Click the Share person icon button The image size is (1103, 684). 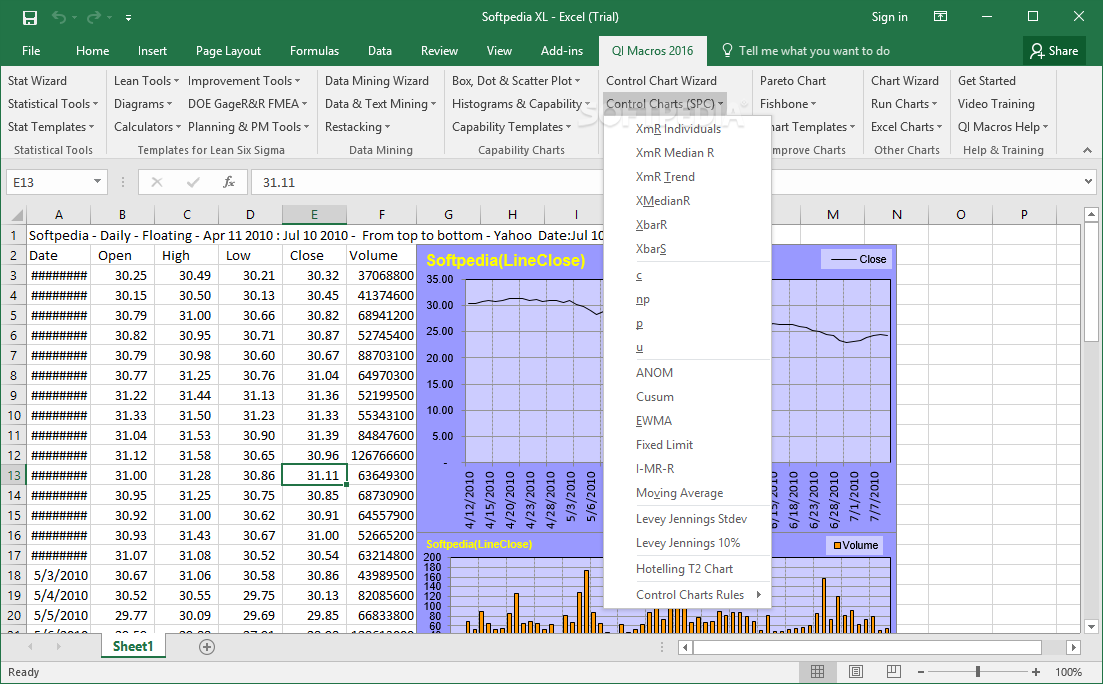(1054, 51)
